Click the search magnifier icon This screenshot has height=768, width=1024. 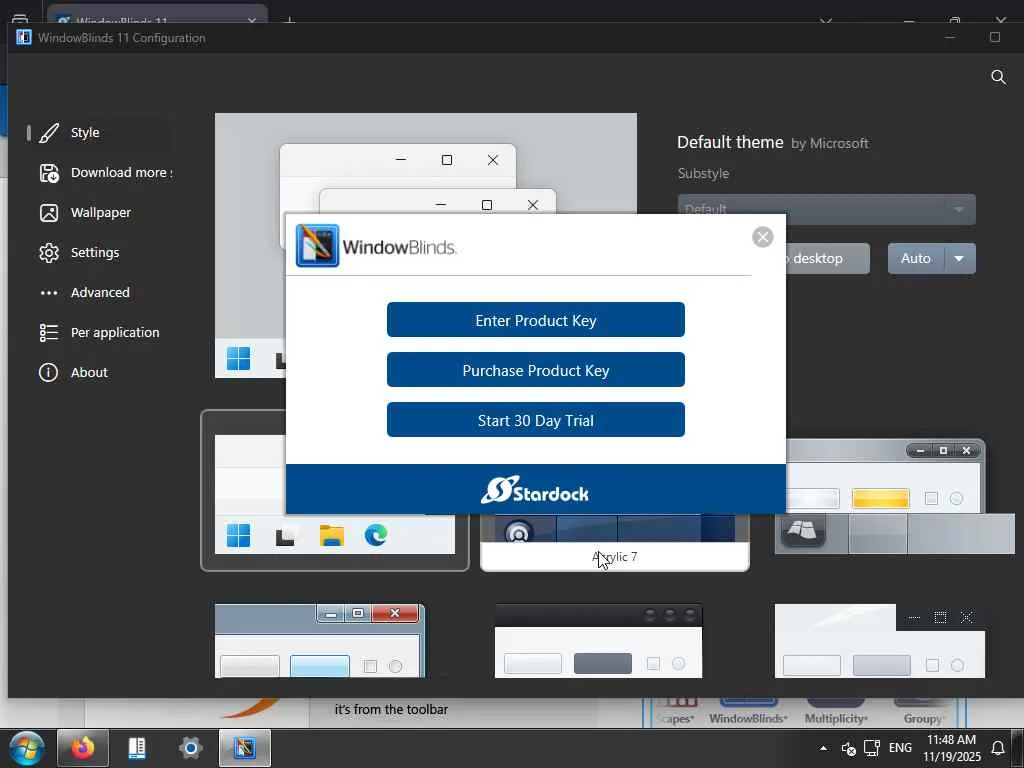click(998, 77)
